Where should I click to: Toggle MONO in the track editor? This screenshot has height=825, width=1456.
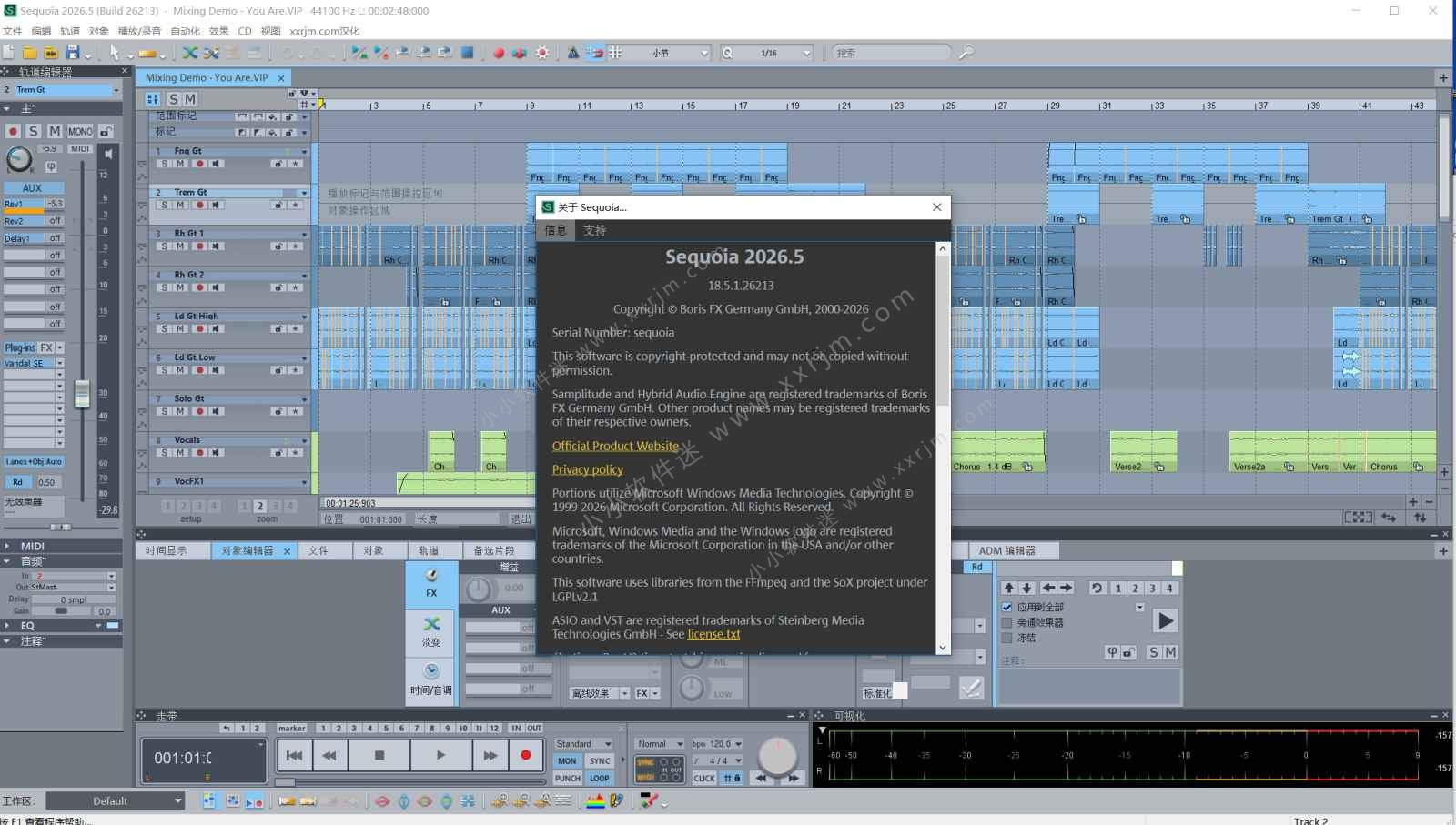pyautogui.click(x=80, y=132)
